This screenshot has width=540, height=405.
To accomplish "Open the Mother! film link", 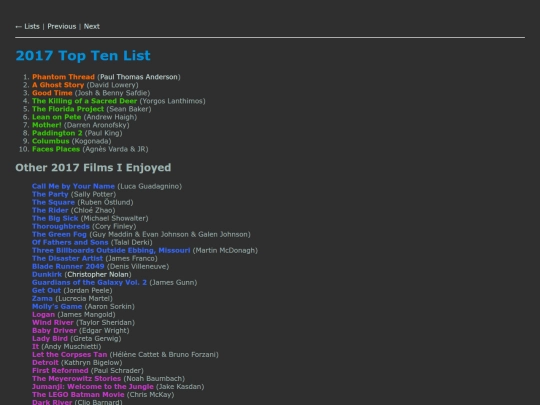I will point(46,125).
